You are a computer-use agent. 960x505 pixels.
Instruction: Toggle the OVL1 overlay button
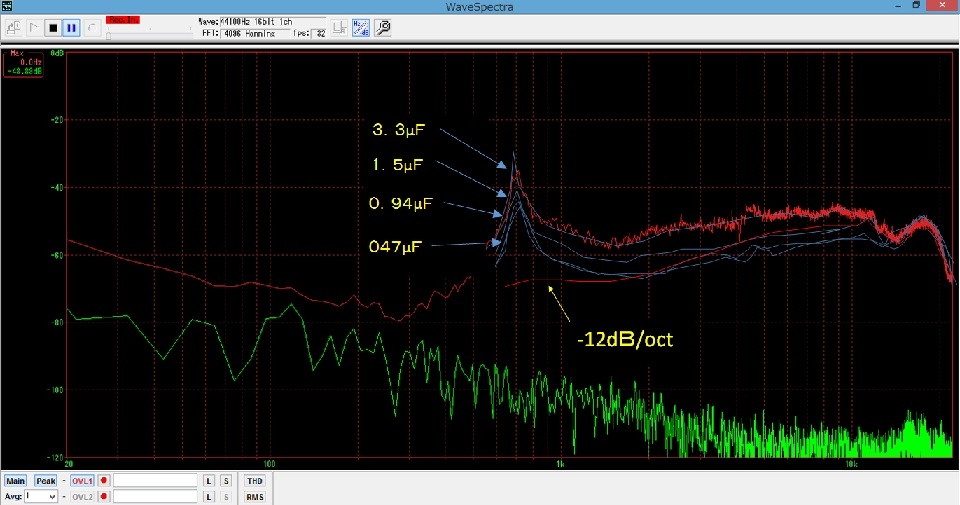(81, 481)
